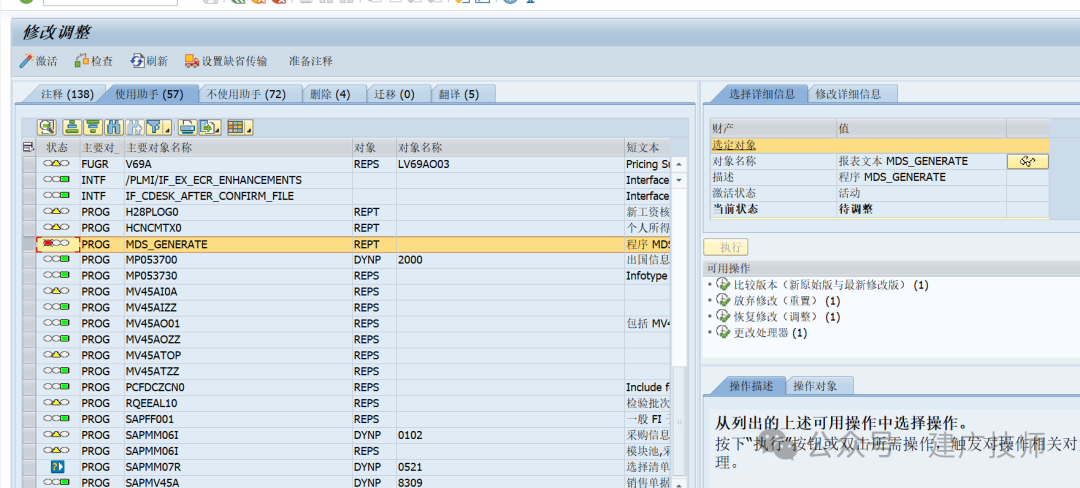The height and width of the screenshot is (488, 1080).
Task: Select 放弃修改(重置) action
Action: (x=778, y=301)
